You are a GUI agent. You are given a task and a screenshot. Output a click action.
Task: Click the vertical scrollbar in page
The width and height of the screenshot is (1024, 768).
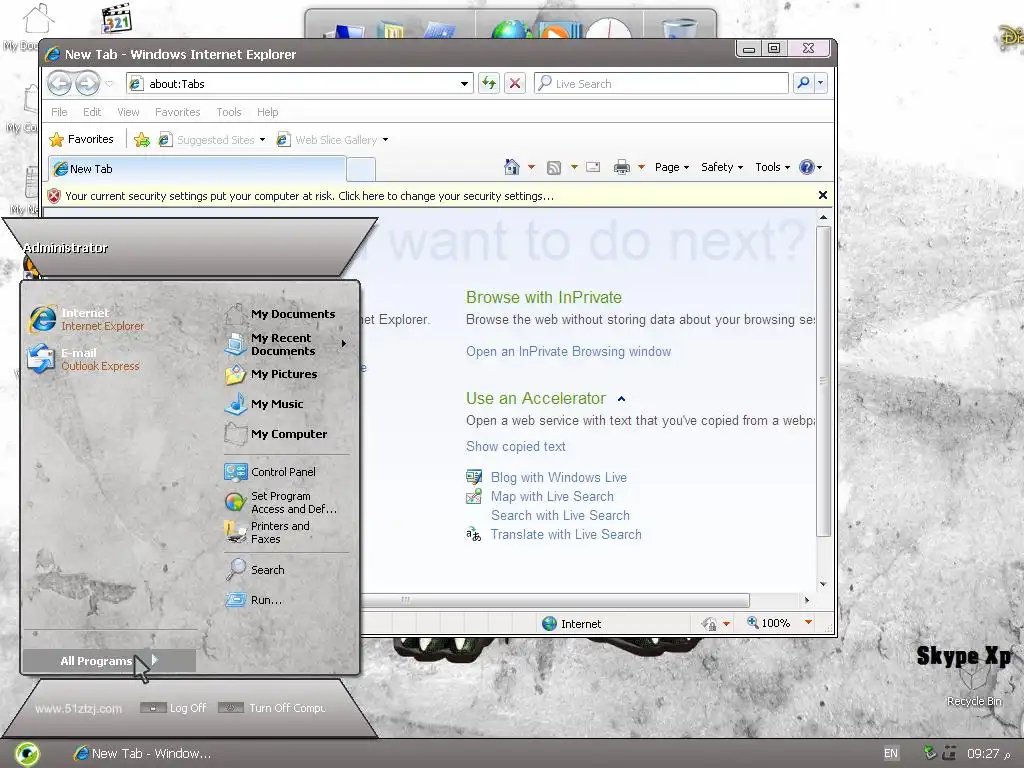click(824, 381)
